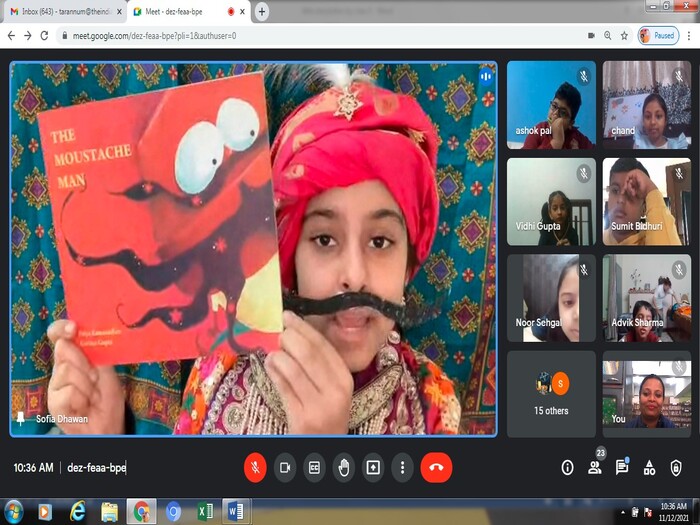700x525 pixels.
Task: Close the Gmail Inbox tab
Action: 119,12
